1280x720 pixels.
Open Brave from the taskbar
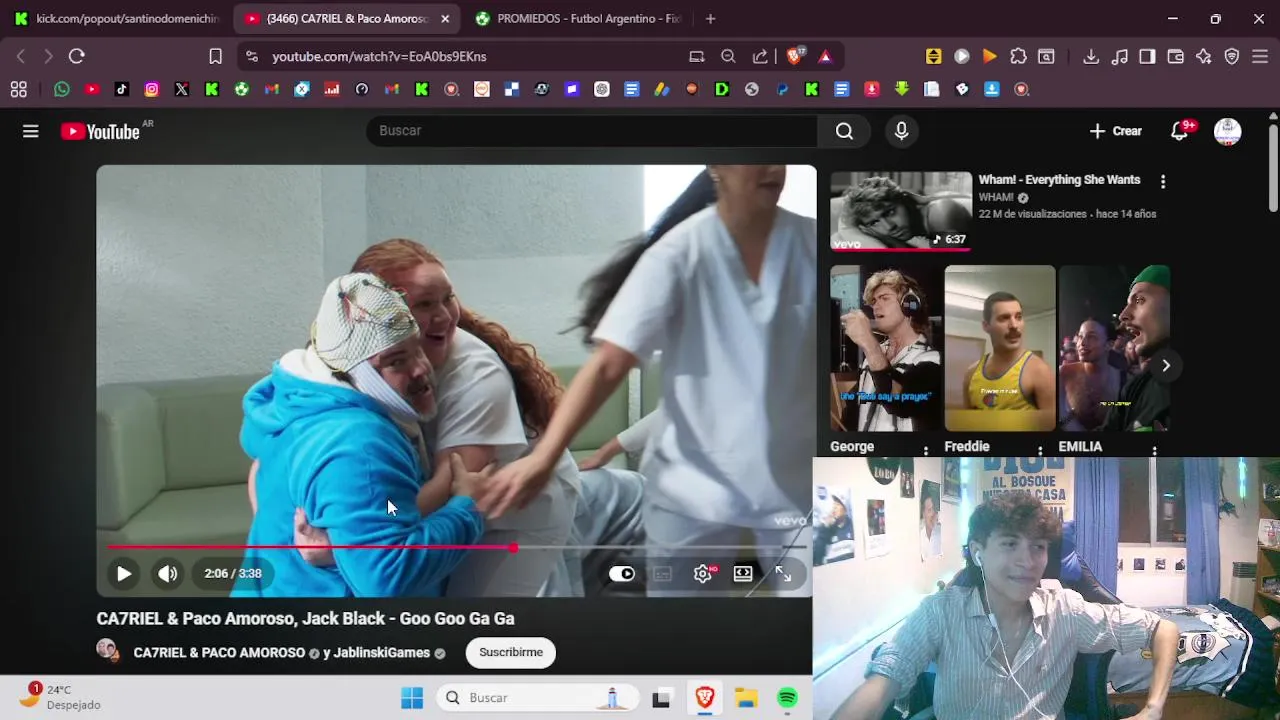tap(705, 698)
